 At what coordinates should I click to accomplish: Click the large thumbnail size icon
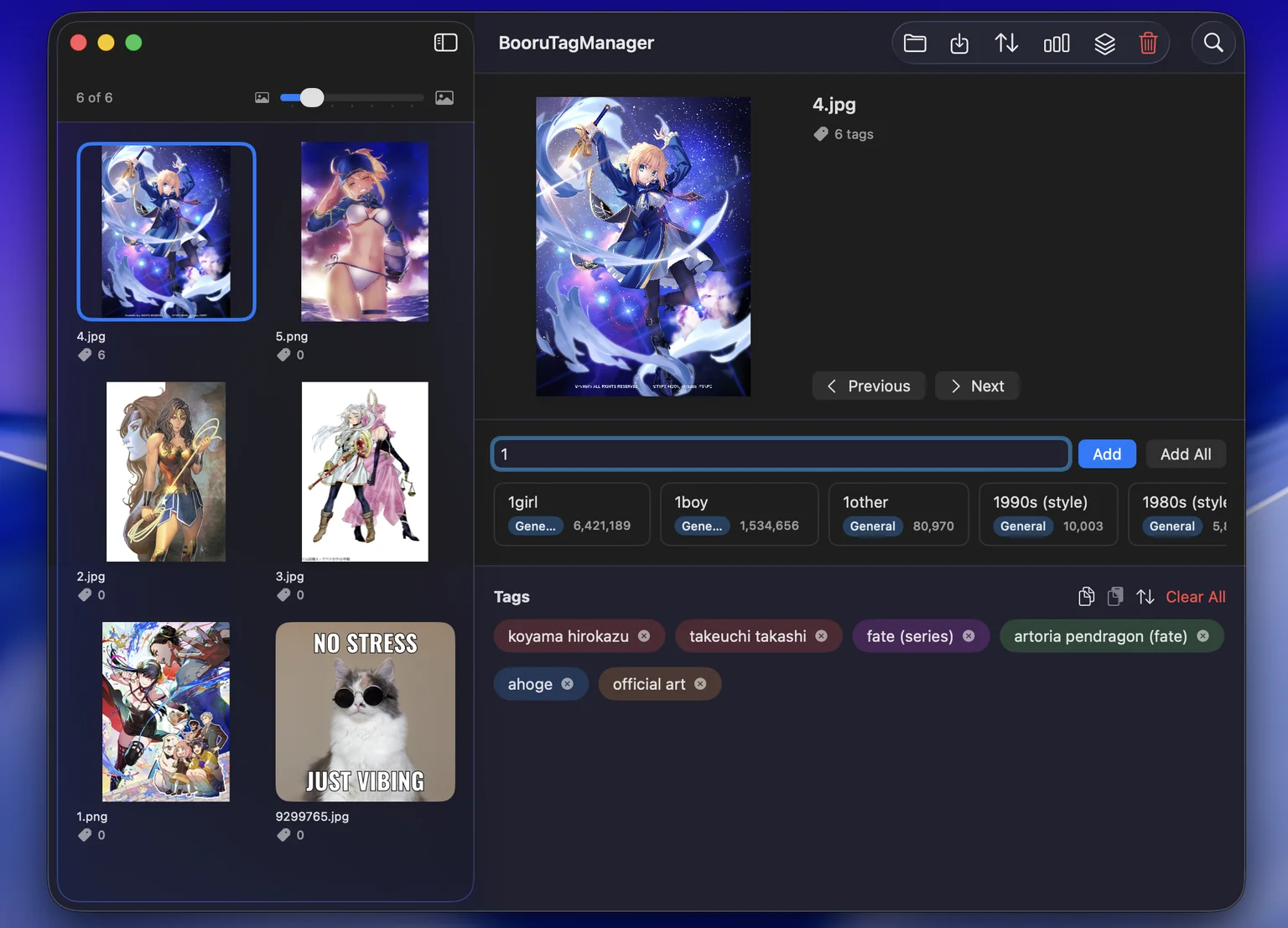[444, 98]
